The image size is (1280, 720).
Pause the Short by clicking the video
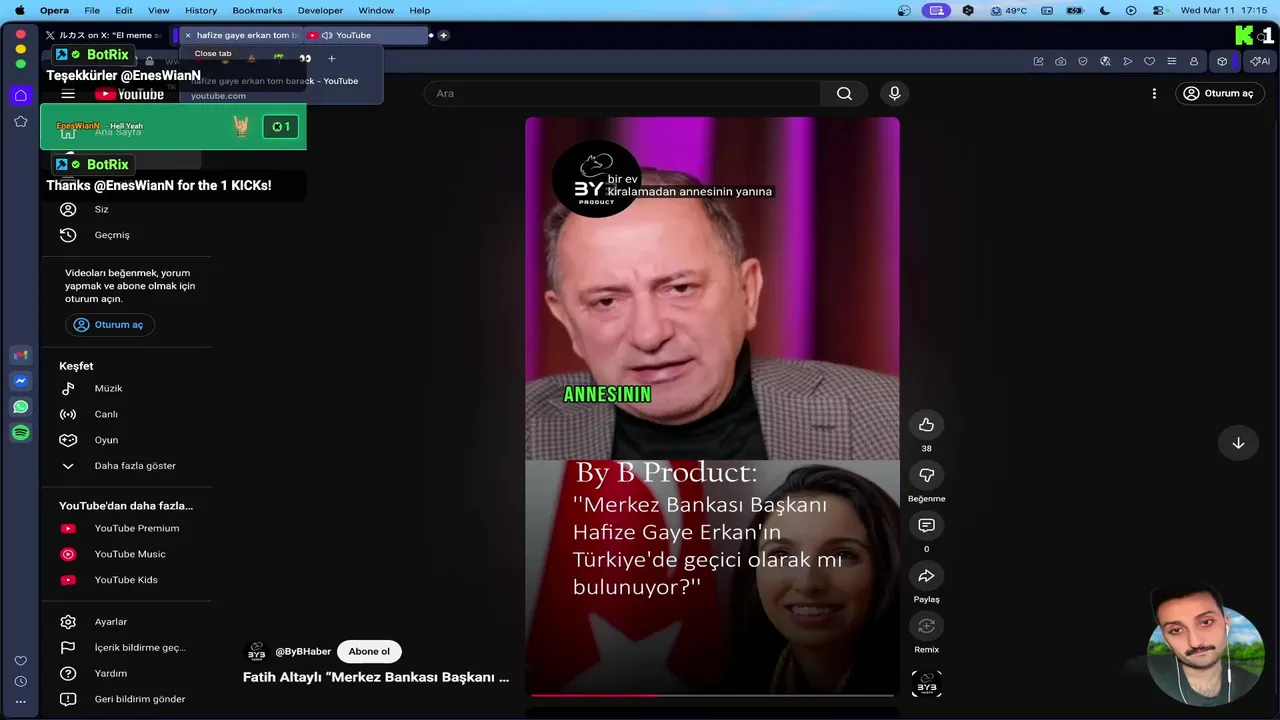pos(712,406)
